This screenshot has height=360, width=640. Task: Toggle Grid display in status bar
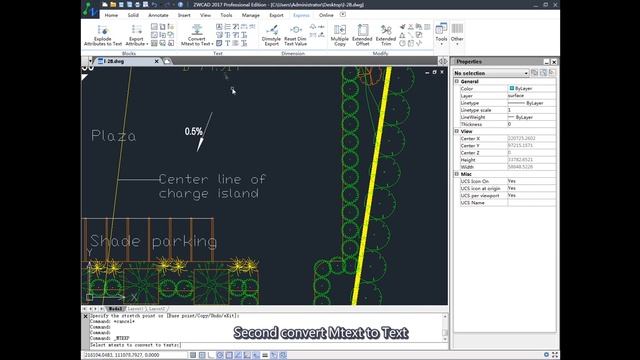point(202,355)
